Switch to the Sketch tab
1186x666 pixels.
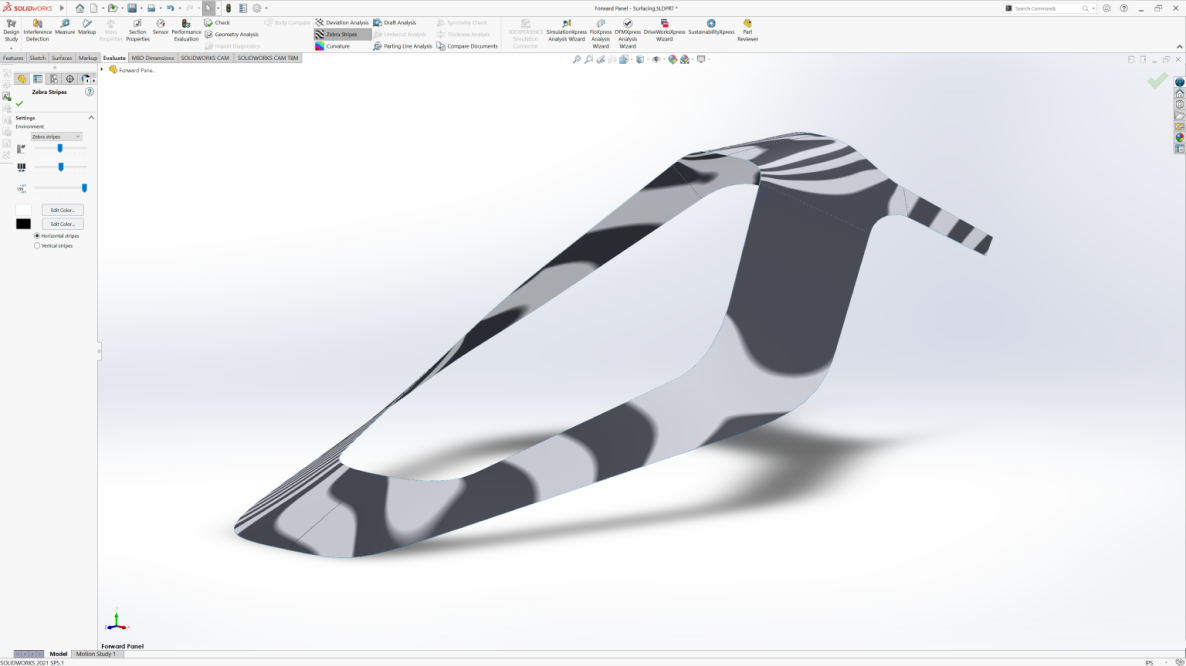click(37, 57)
